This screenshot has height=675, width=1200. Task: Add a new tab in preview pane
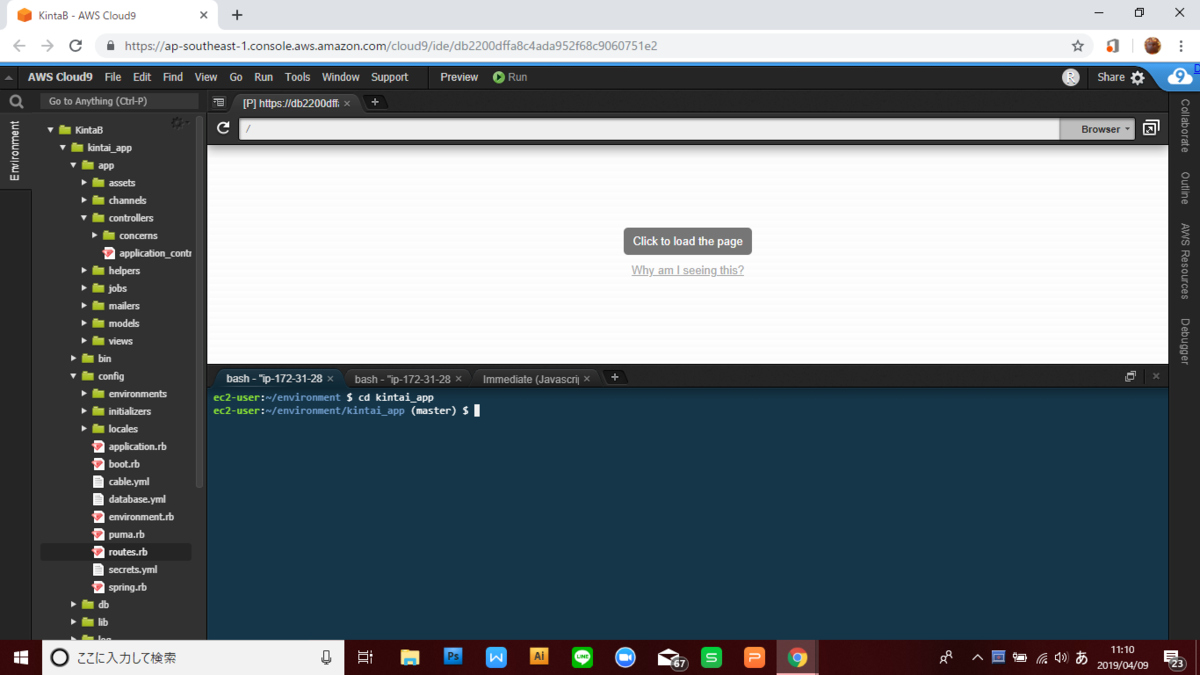[x=375, y=102]
